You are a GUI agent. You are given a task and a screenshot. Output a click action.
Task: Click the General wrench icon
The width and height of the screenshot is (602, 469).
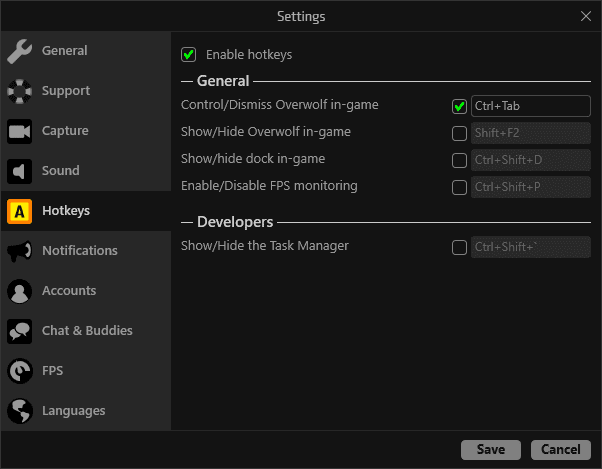[x=19, y=51]
